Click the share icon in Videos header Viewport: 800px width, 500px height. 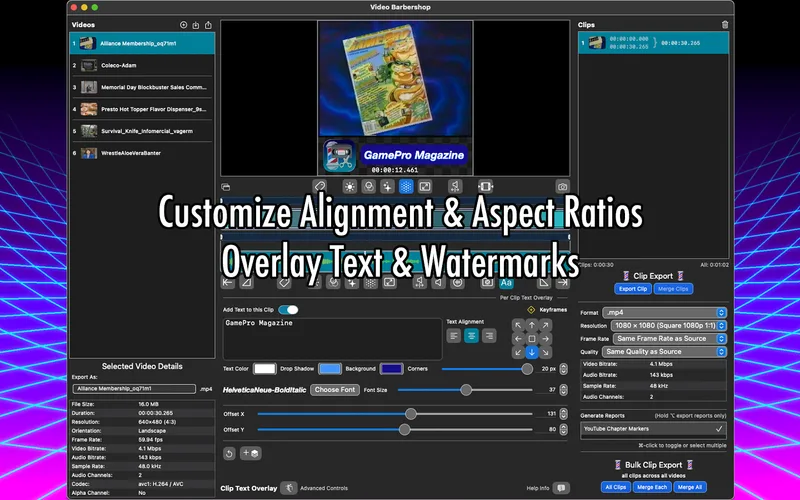point(208,25)
